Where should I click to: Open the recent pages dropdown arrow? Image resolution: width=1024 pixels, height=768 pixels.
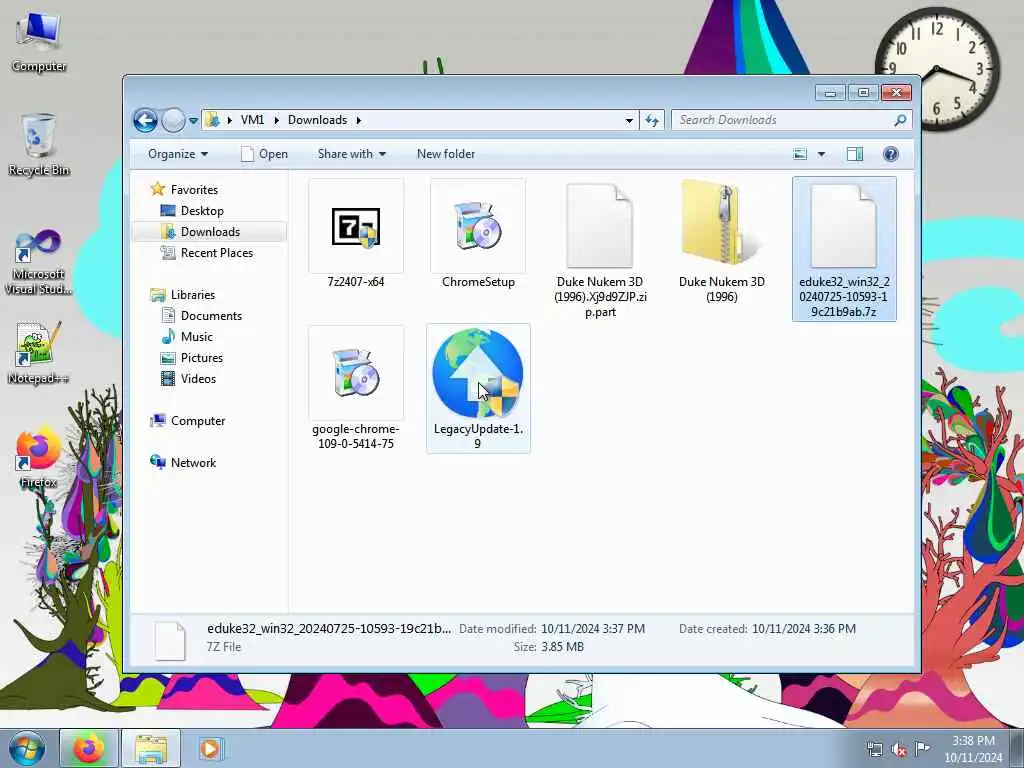click(193, 120)
